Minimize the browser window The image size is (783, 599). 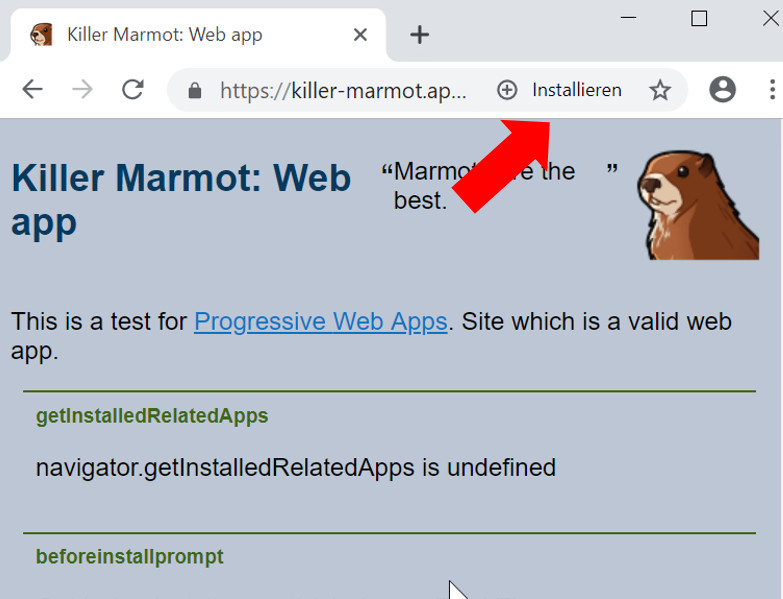pos(628,17)
